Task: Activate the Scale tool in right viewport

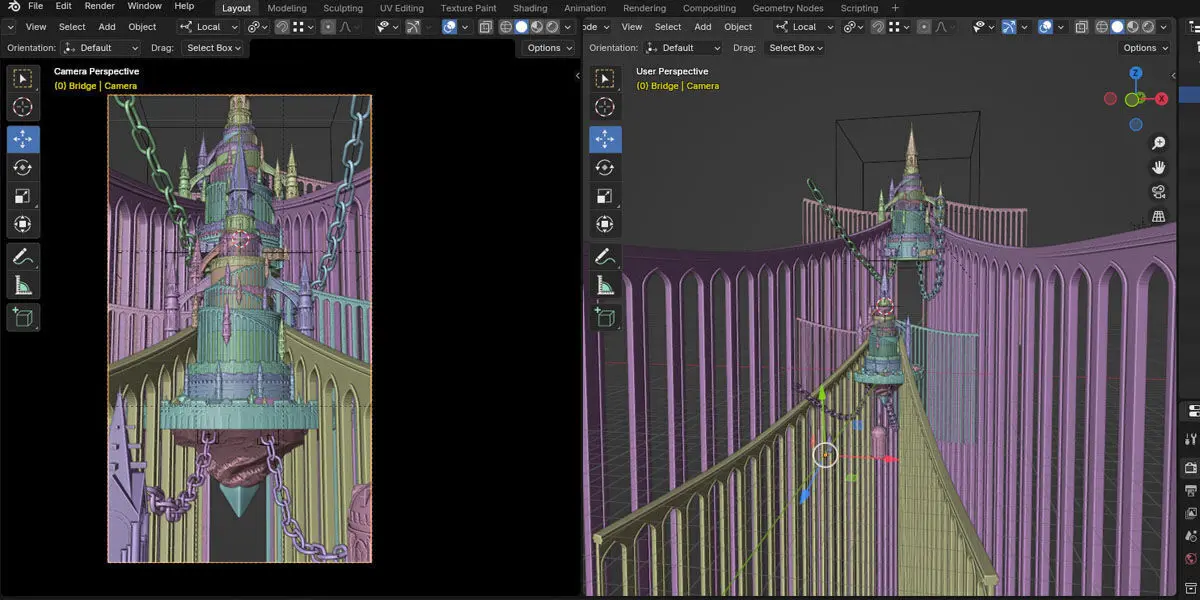Action: point(605,196)
